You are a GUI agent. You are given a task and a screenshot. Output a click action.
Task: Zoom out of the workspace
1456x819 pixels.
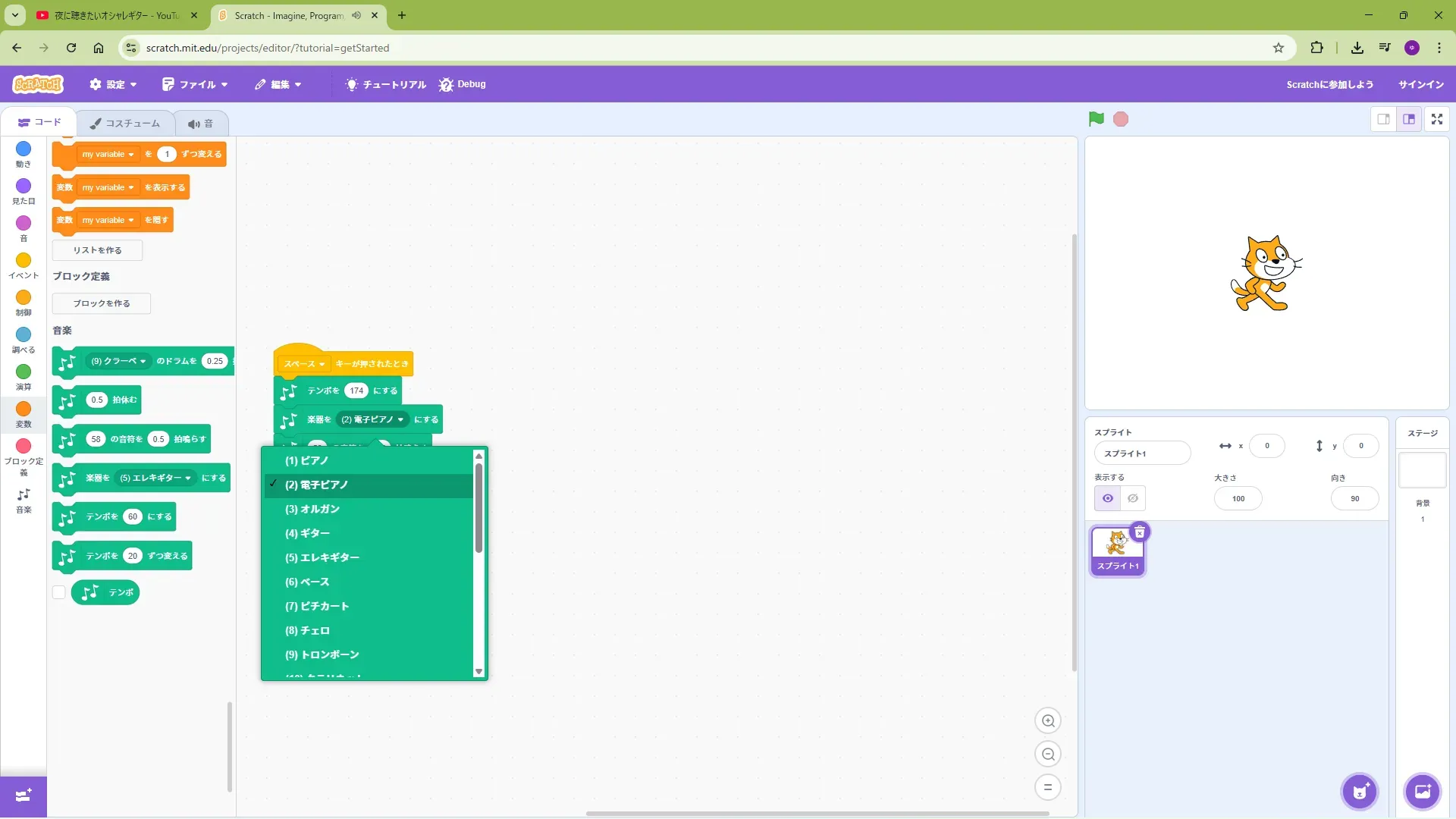pos(1047,755)
